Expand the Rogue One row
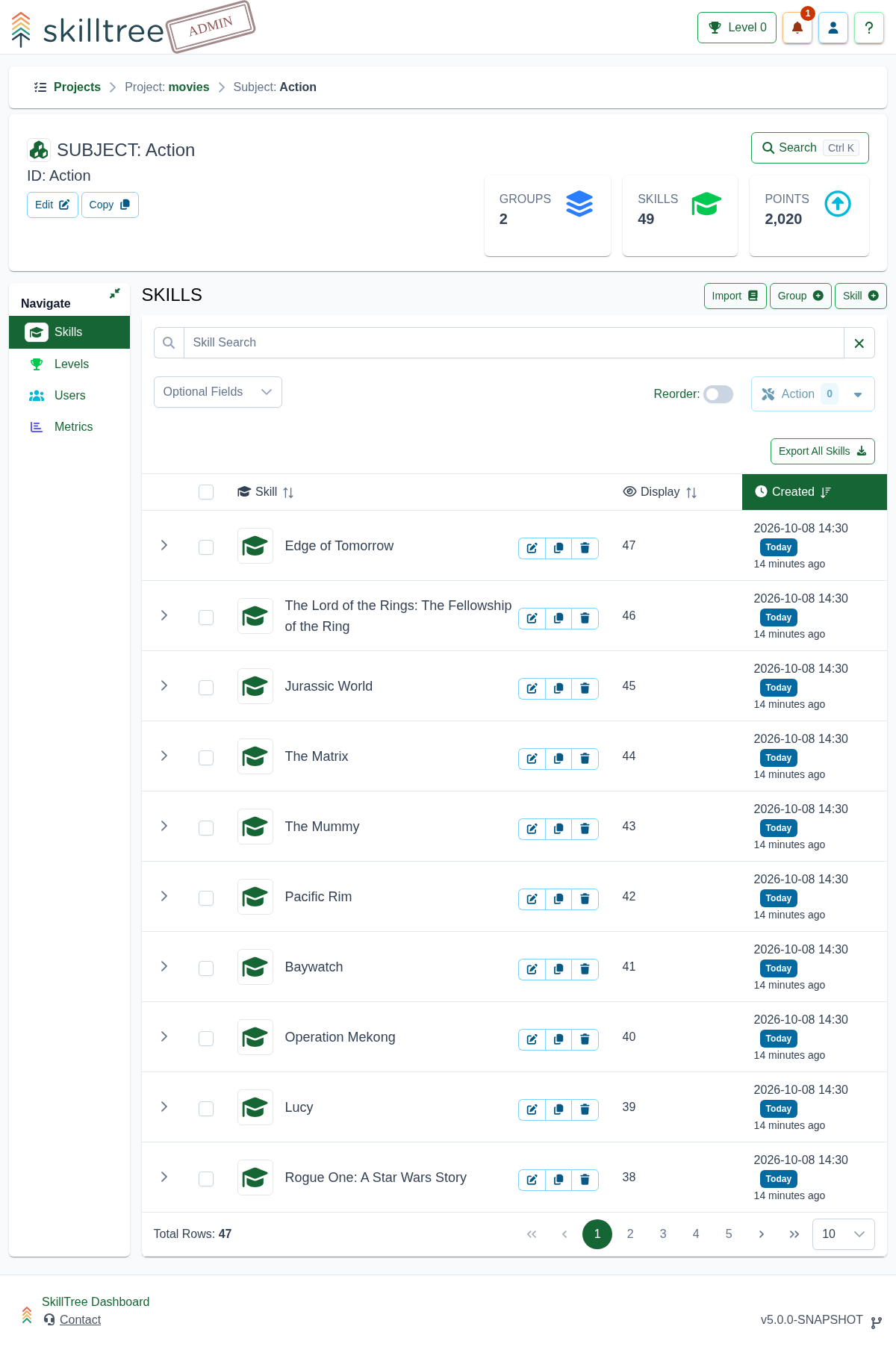896x1347 pixels. tap(164, 1178)
